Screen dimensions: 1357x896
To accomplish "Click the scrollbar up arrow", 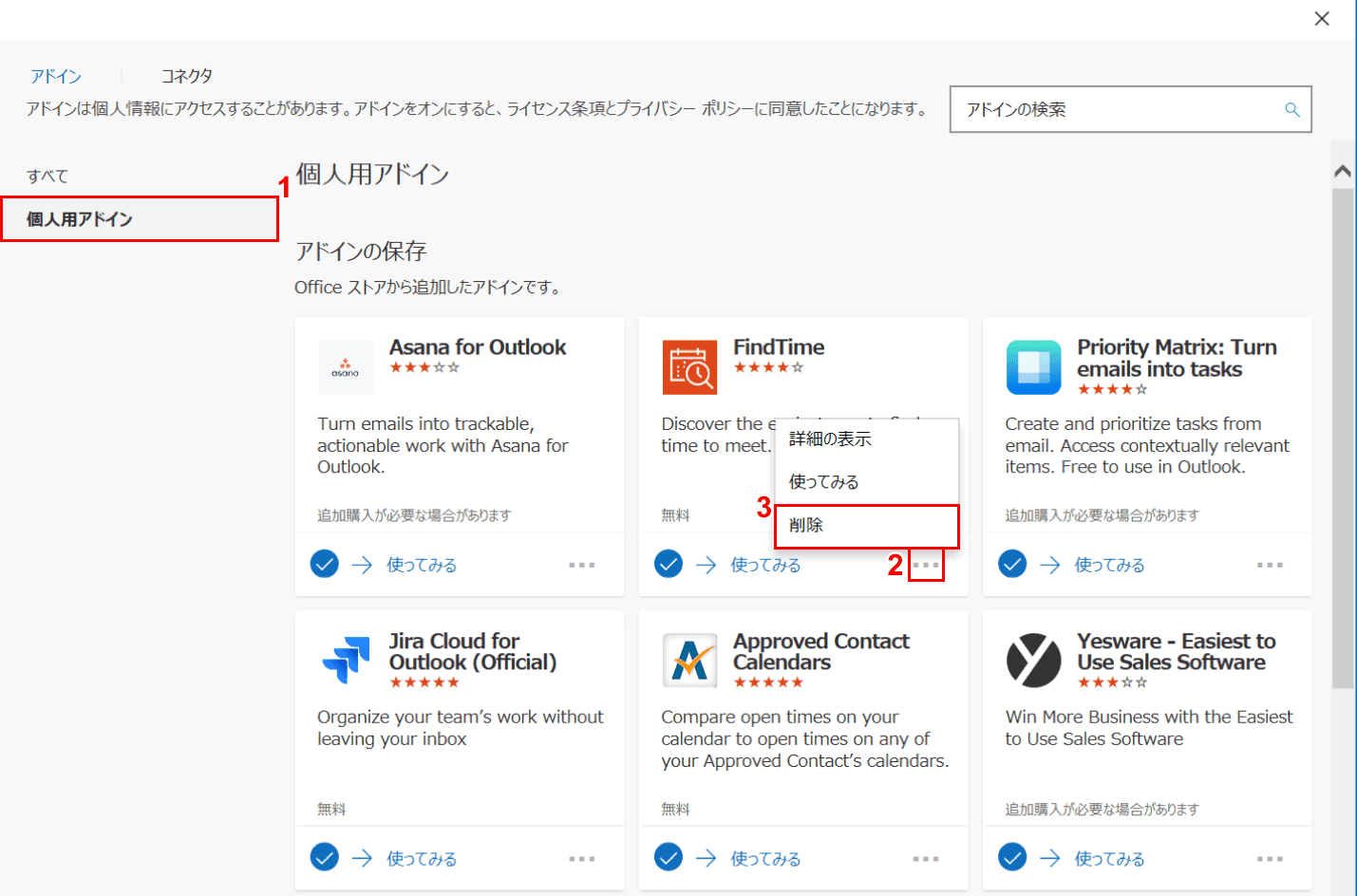I will (1342, 172).
